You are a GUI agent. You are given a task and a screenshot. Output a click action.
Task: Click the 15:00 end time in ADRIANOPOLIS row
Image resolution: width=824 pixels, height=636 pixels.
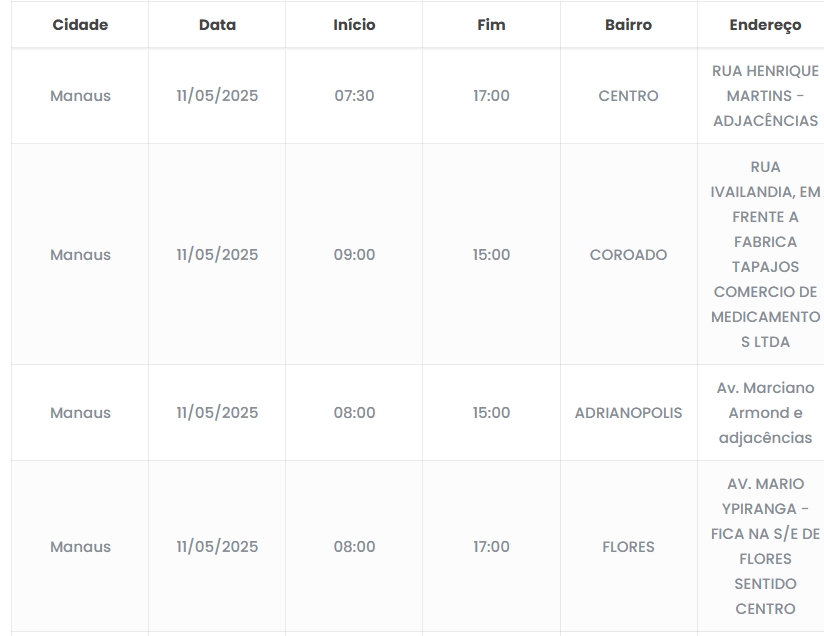click(491, 413)
